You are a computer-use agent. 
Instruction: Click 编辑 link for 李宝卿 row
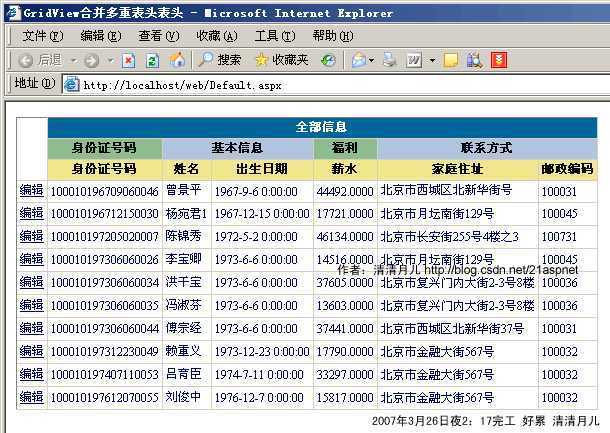click(x=32, y=259)
